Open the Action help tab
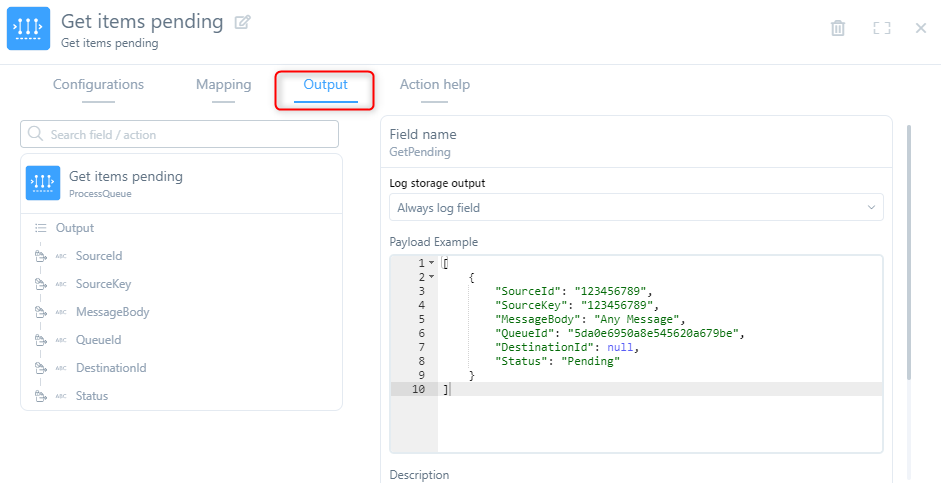 pyautogui.click(x=434, y=85)
